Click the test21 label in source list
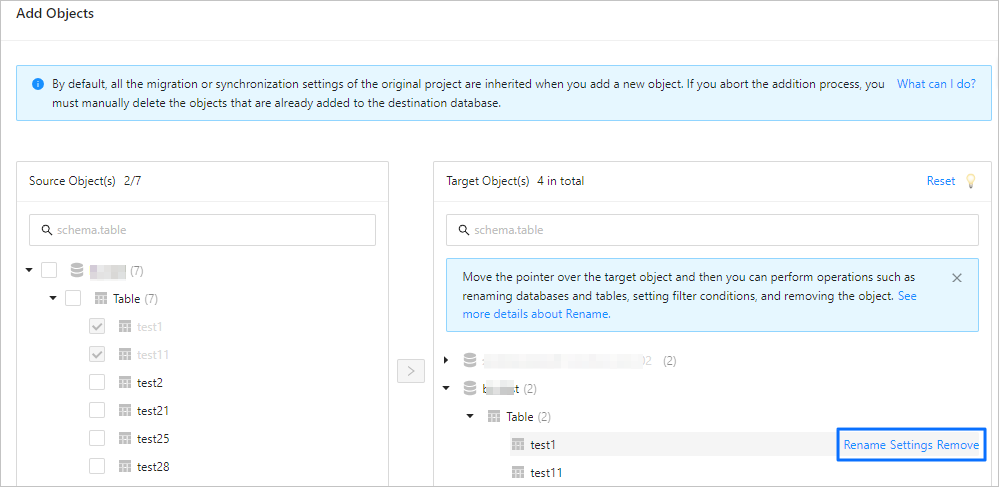999x487 pixels. pyautogui.click(x=153, y=411)
